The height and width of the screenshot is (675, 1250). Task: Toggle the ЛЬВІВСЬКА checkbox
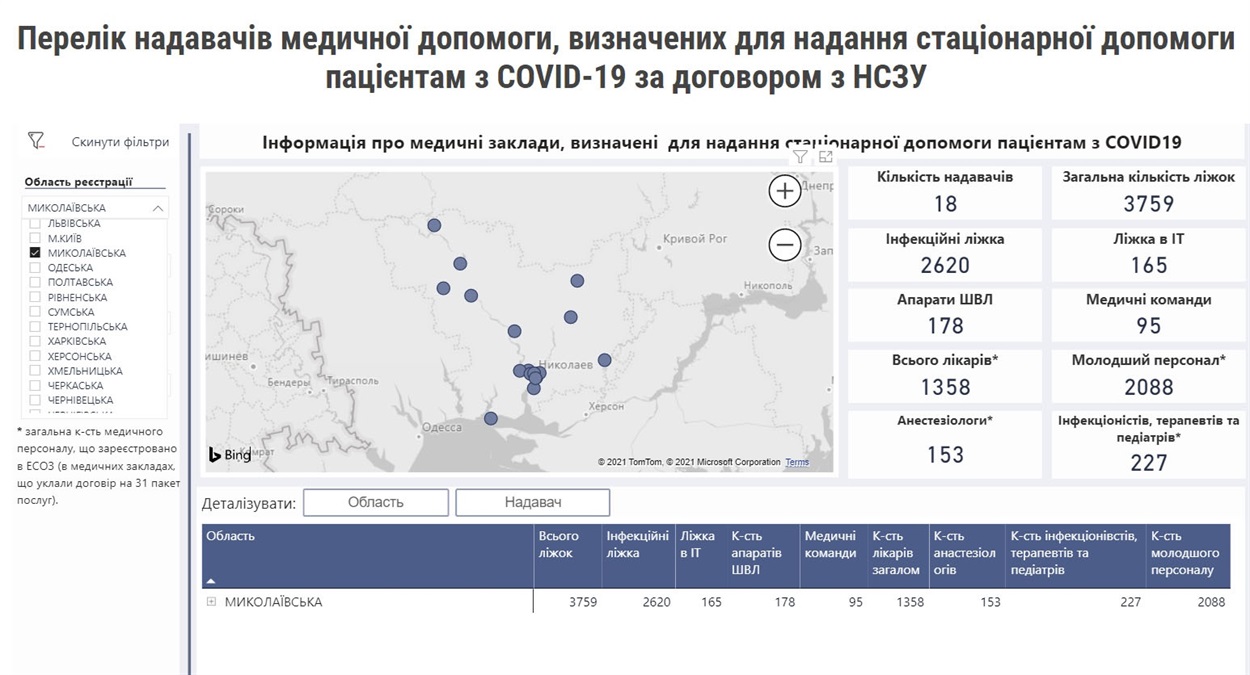(35, 223)
